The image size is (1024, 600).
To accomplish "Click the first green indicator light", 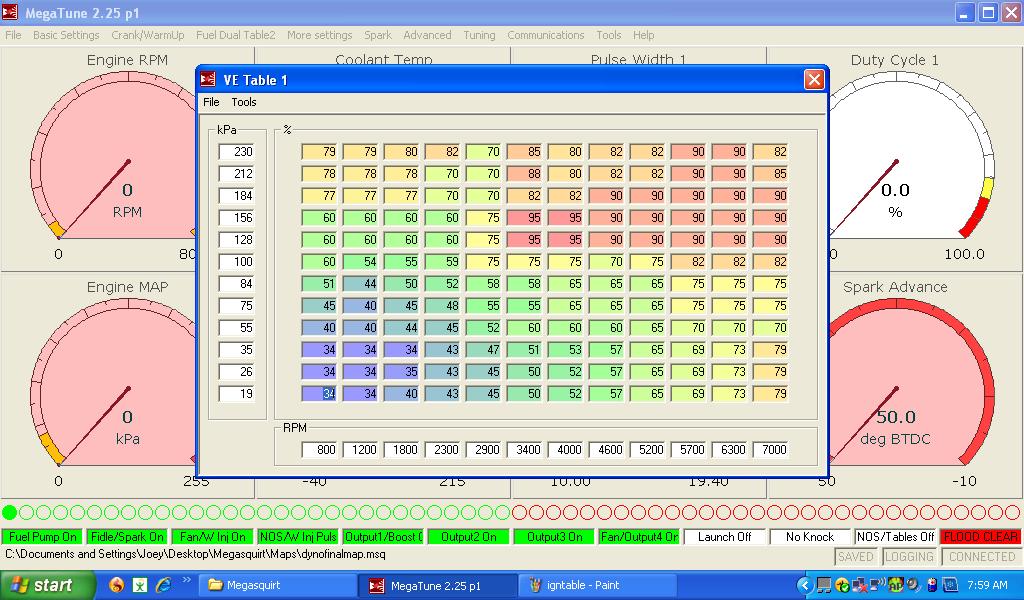I will point(10,513).
